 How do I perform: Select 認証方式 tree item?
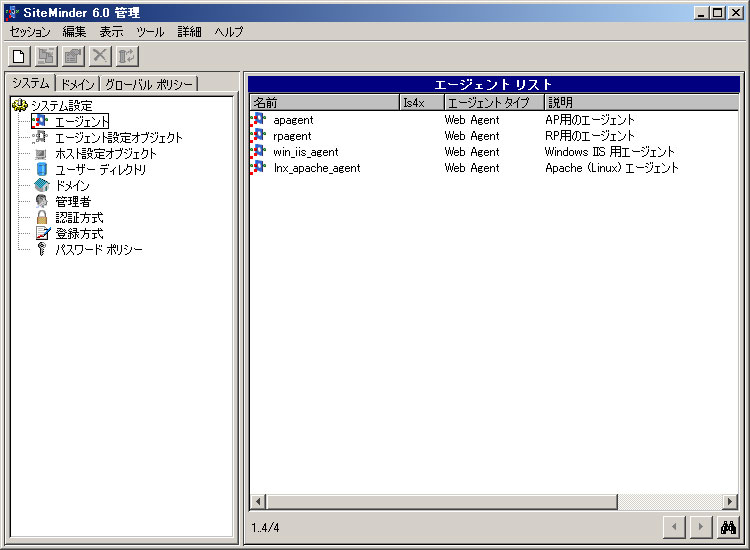79,218
